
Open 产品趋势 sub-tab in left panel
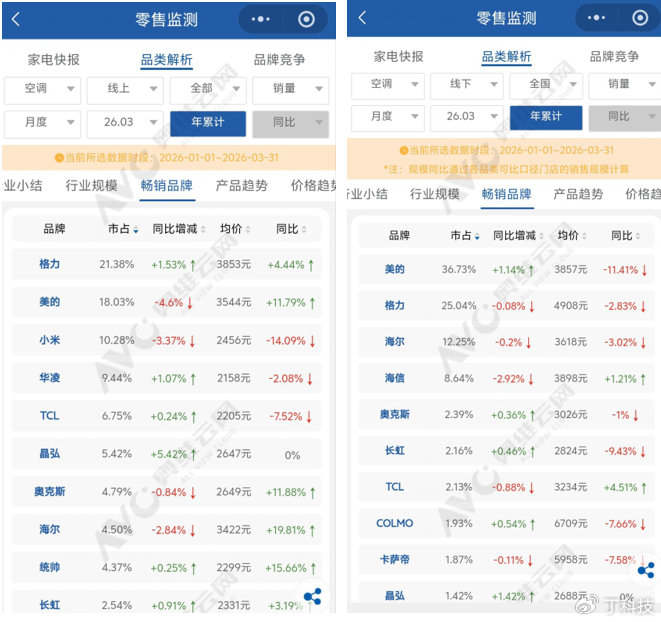241,186
